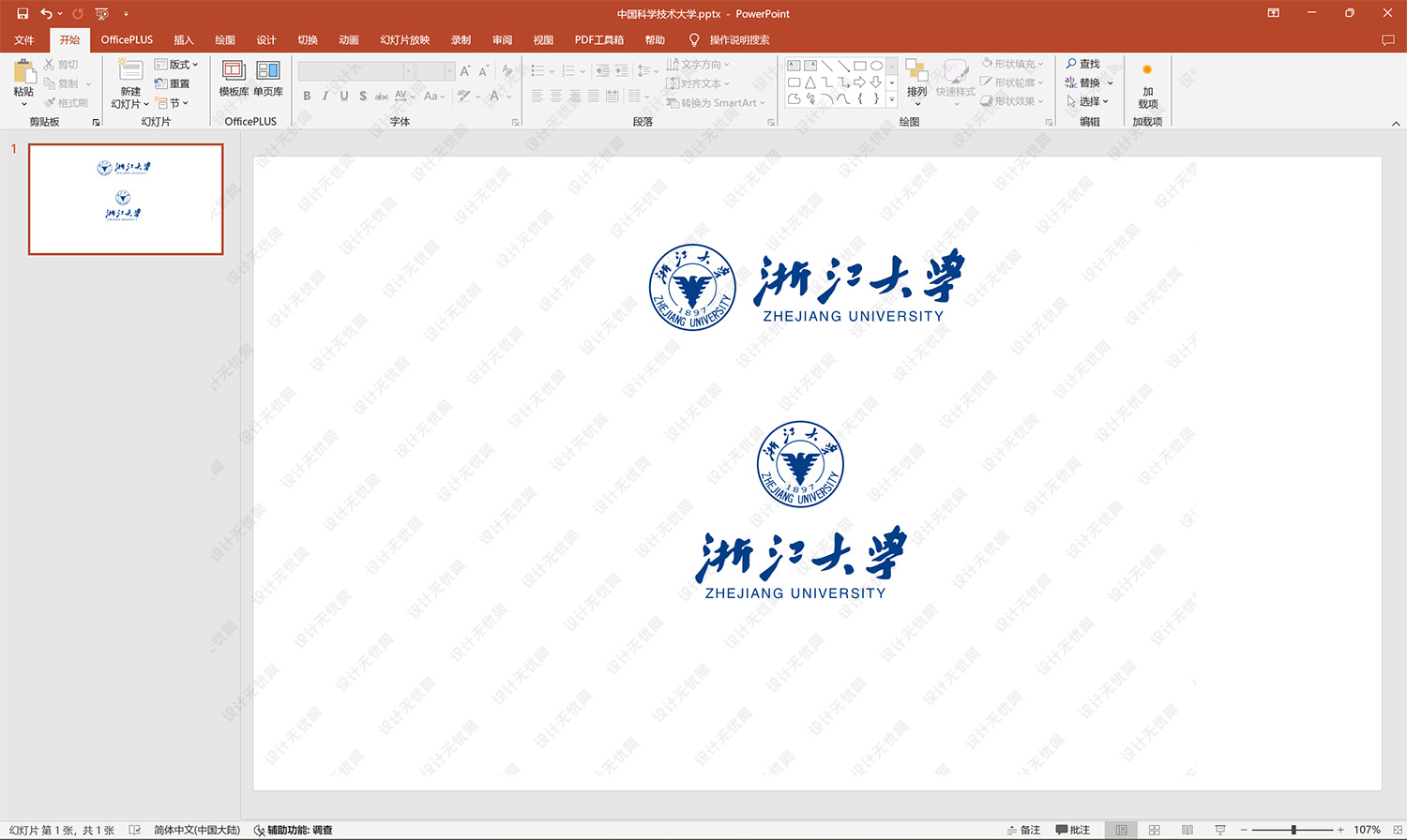1407x840 pixels.
Task: Open the PDF工具箱 tab
Action: point(598,39)
